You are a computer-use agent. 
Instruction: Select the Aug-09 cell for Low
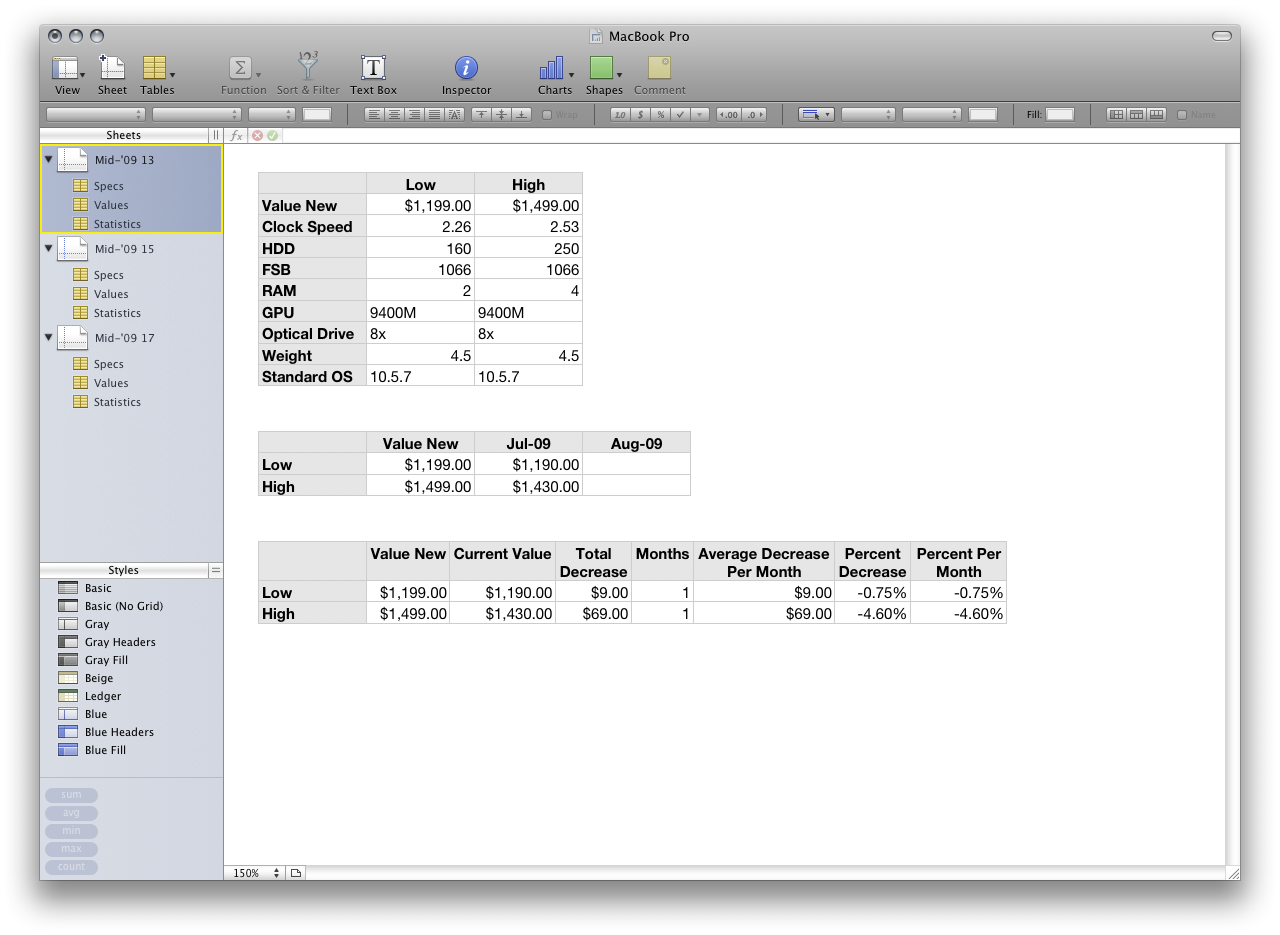click(x=636, y=465)
